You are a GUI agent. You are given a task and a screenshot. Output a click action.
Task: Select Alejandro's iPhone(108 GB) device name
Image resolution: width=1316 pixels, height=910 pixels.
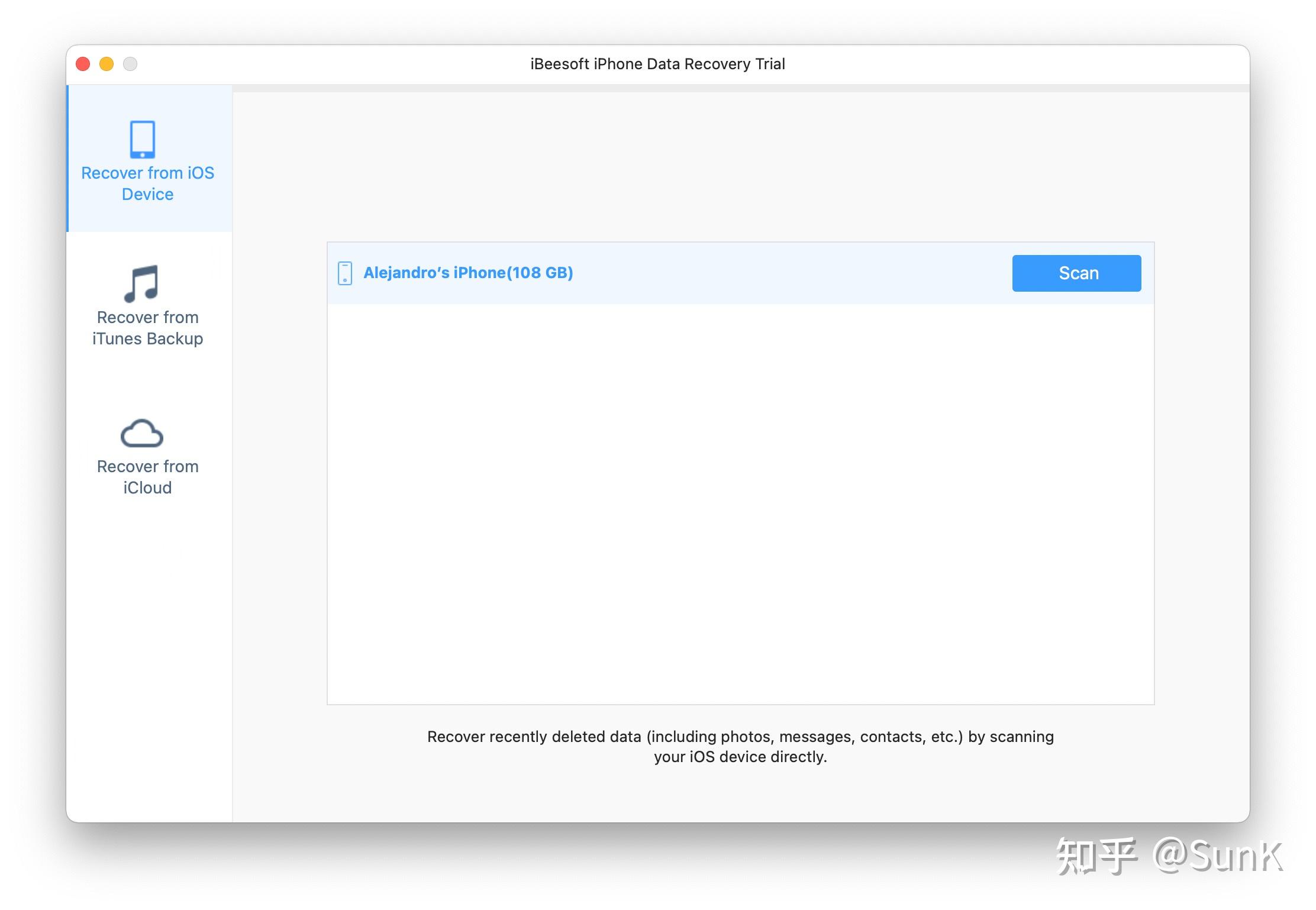[x=468, y=273]
